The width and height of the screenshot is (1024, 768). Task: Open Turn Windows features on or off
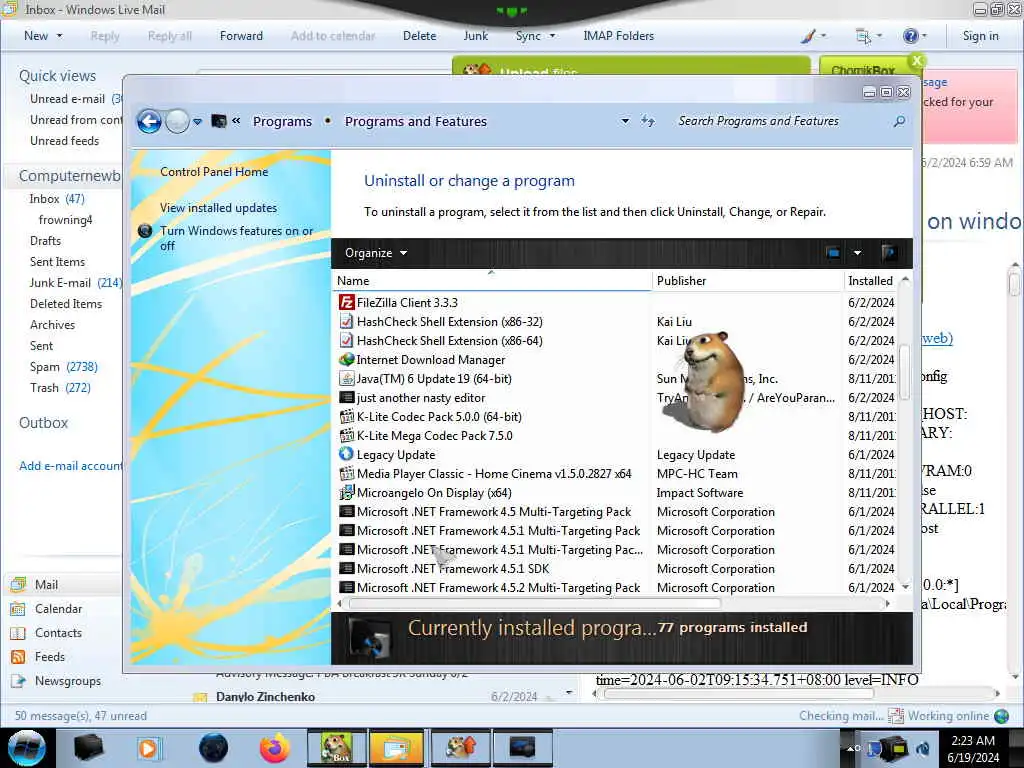point(236,238)
